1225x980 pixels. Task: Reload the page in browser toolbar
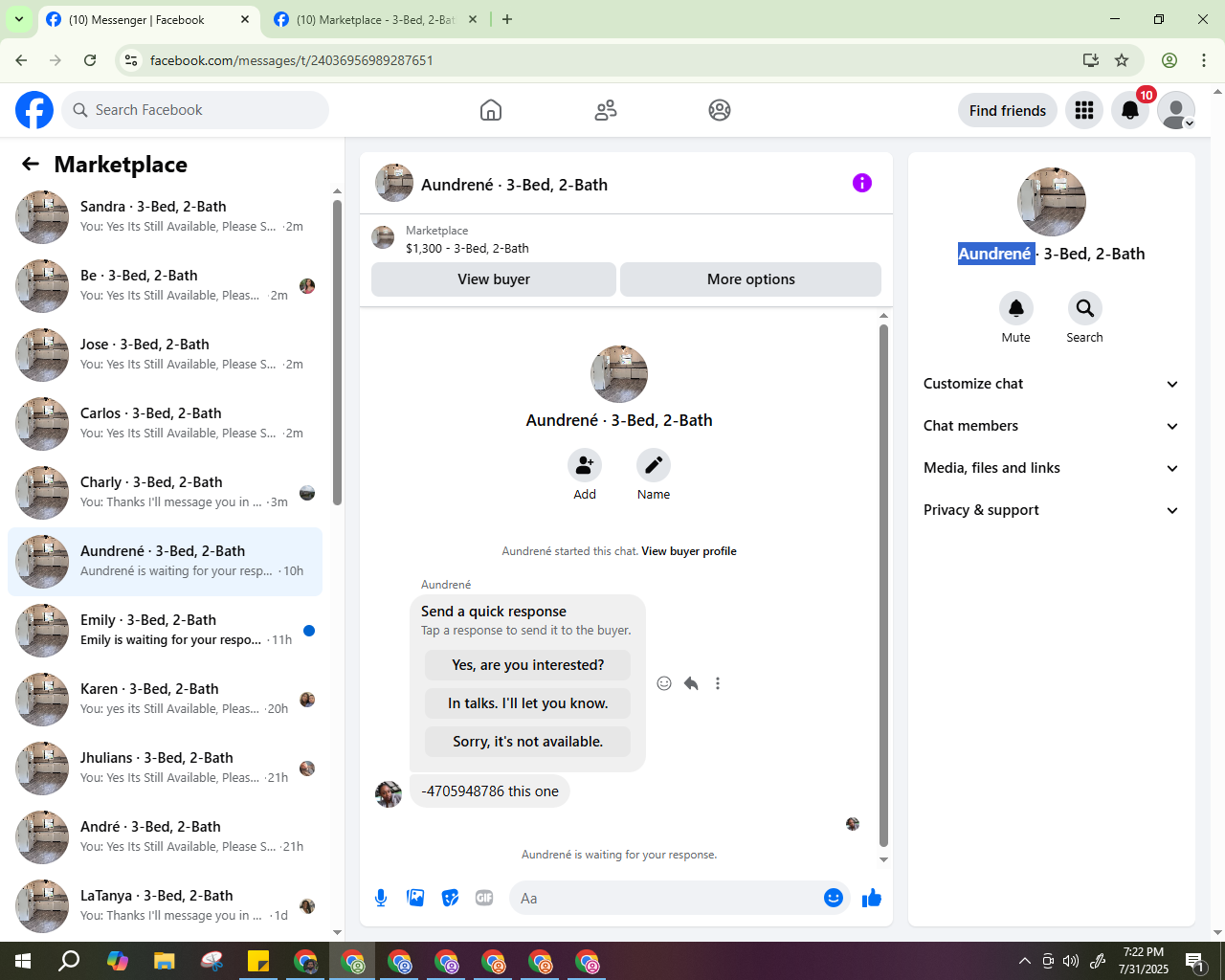point(90,60)
